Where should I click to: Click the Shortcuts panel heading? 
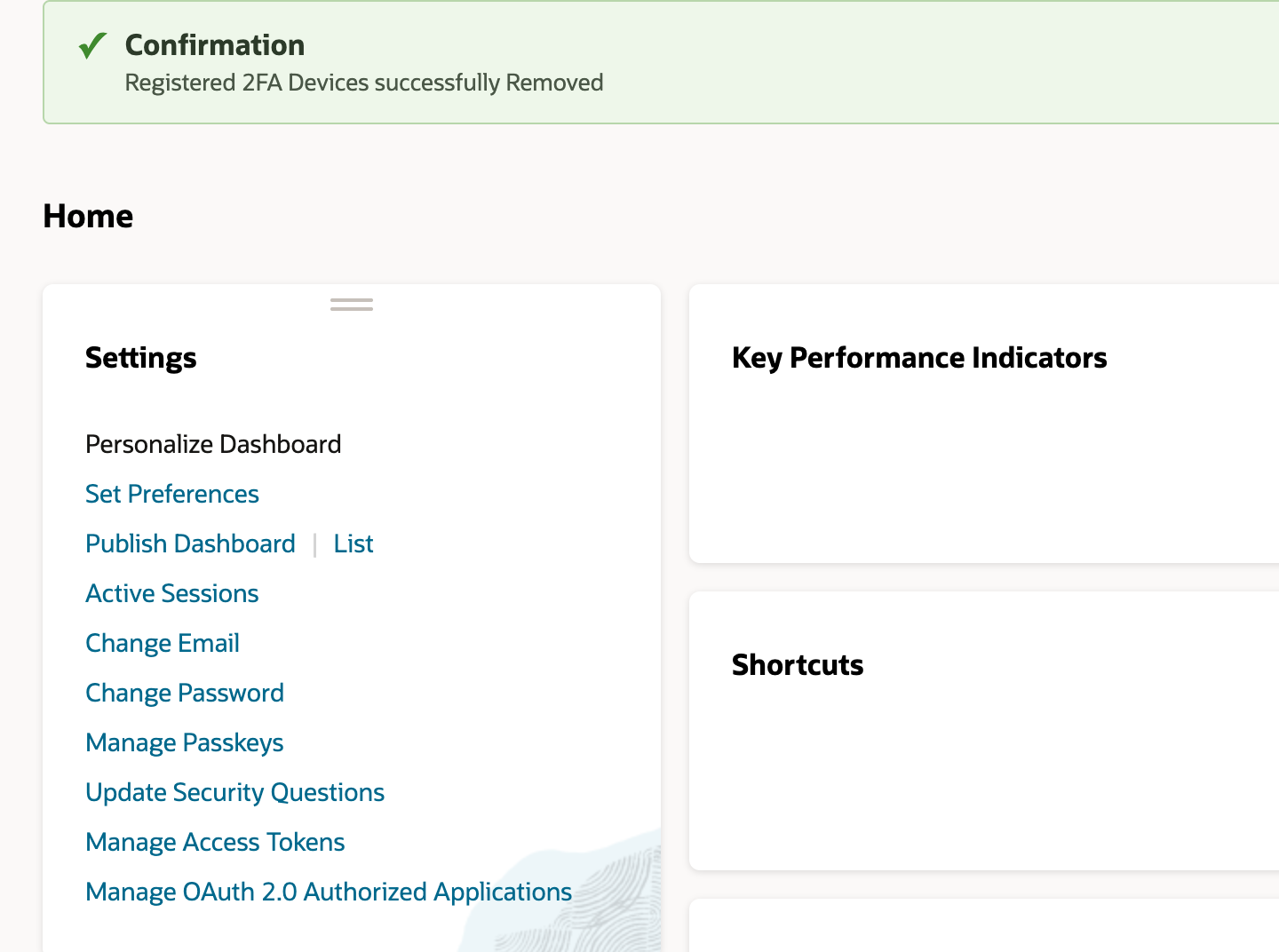click(798, 665)
